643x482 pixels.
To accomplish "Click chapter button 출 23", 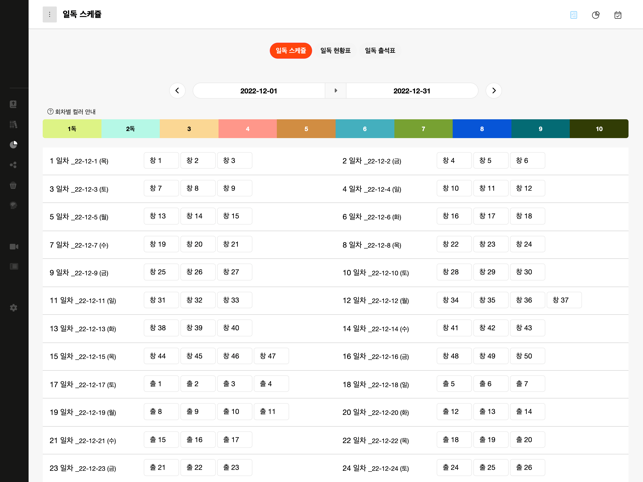I will 235,467.
